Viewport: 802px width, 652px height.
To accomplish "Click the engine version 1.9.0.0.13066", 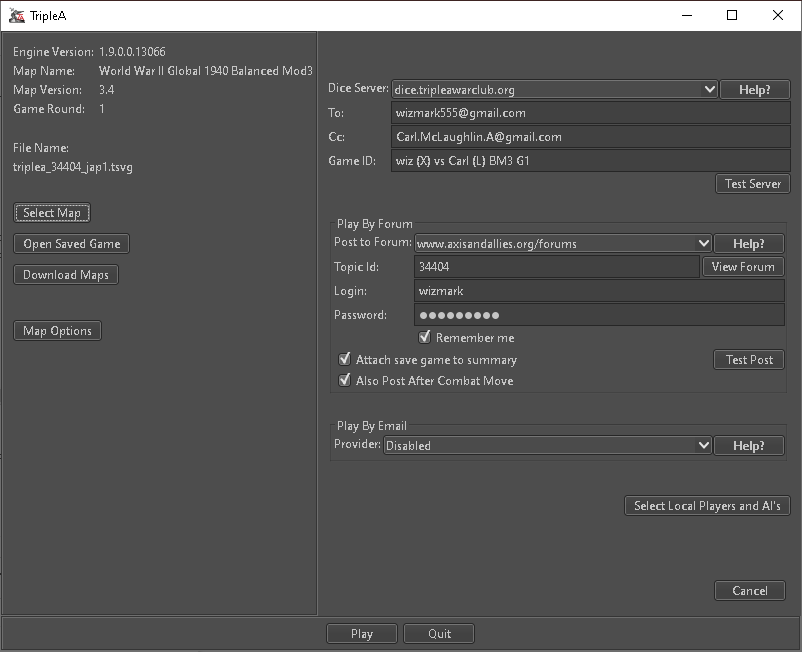I will pos(132,52).
